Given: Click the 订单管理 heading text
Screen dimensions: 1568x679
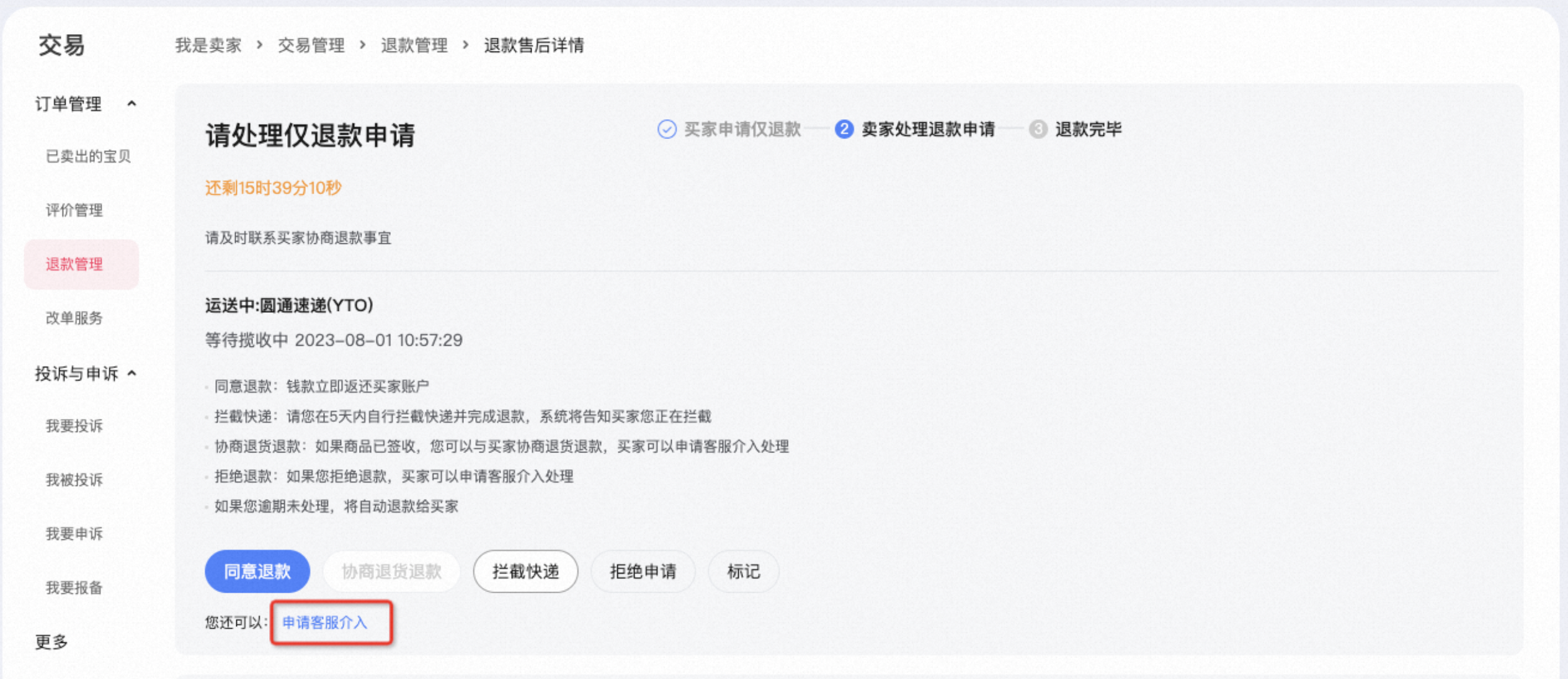Looking at the screenshot, I should (68, 104).
